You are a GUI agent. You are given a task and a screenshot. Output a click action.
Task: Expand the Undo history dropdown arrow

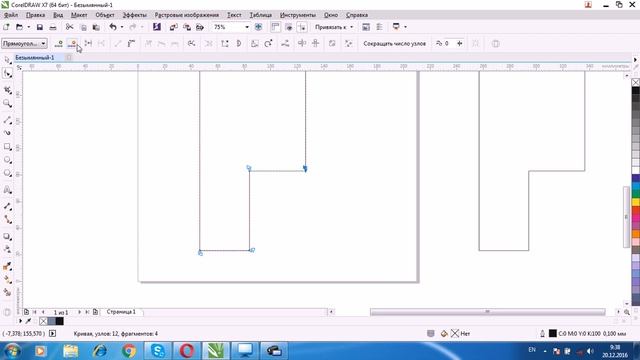pos(122,27)
